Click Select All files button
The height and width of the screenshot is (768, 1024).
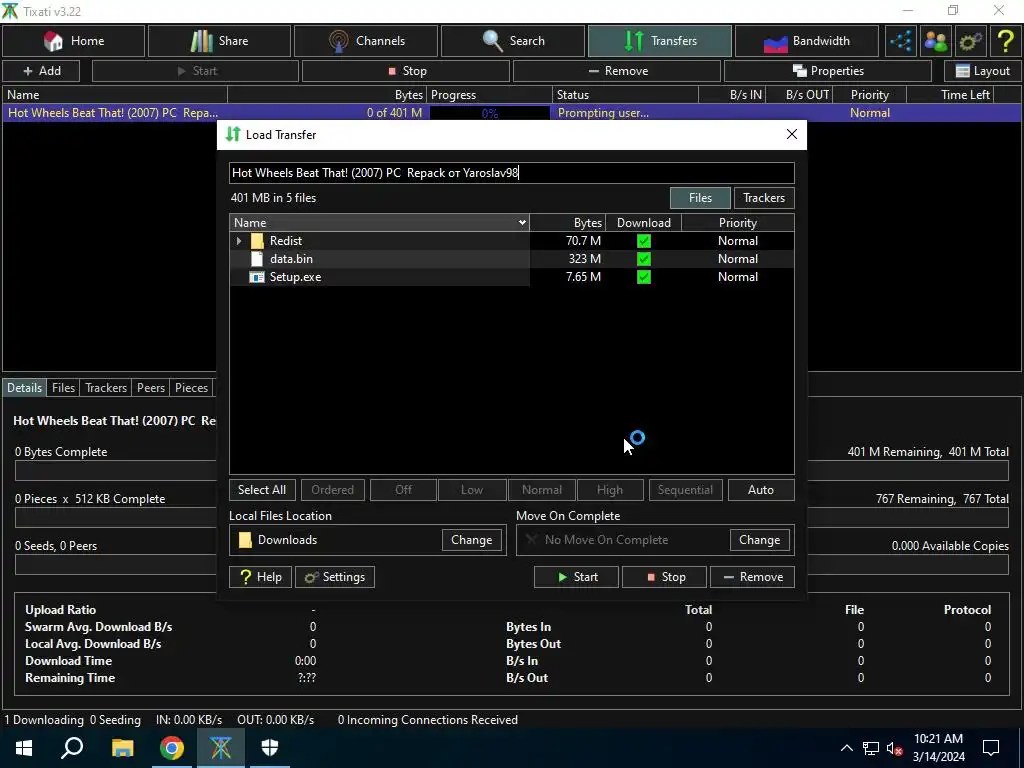262,490
